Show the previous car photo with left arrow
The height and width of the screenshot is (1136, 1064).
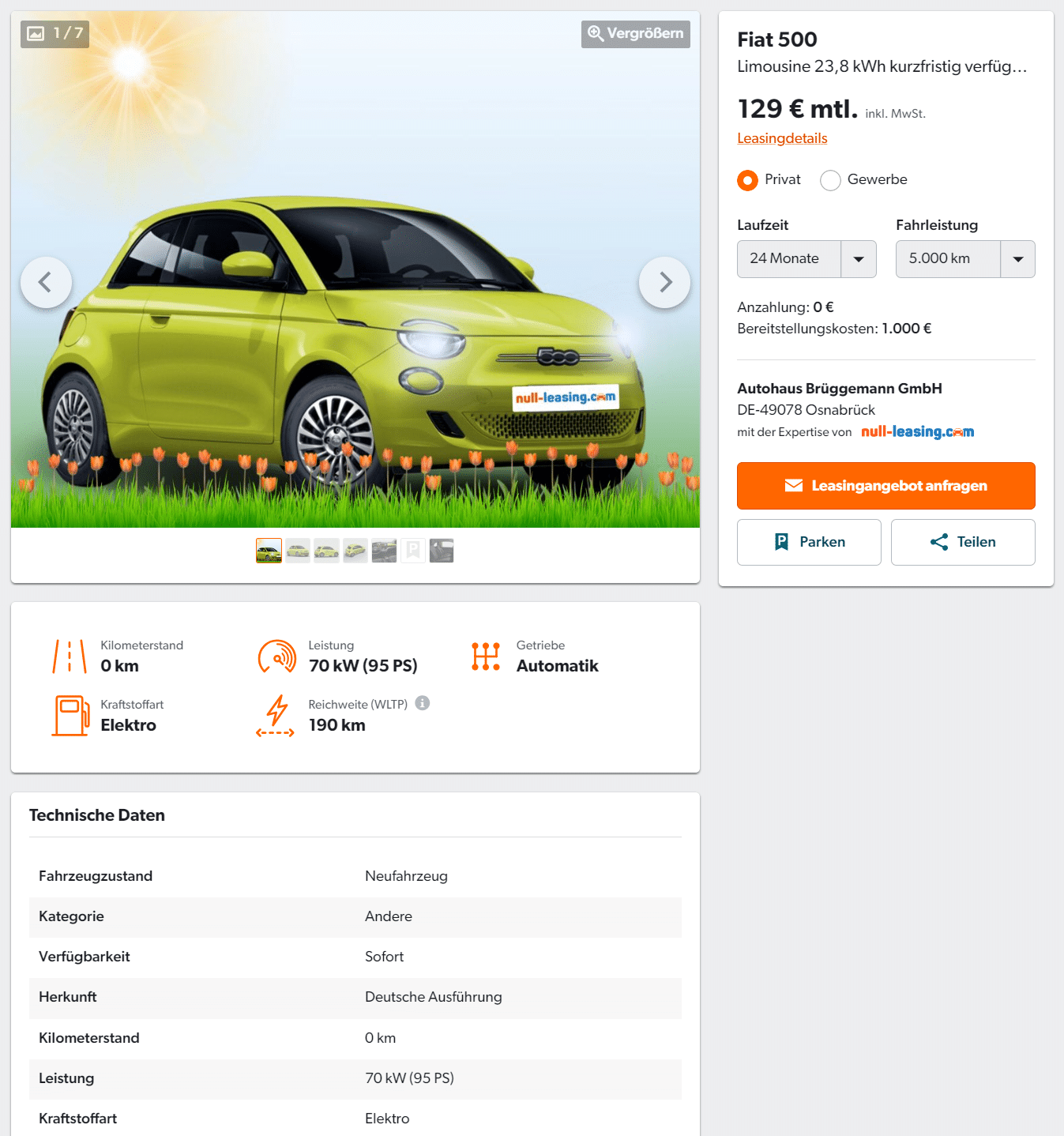click(x=46, y=282)
